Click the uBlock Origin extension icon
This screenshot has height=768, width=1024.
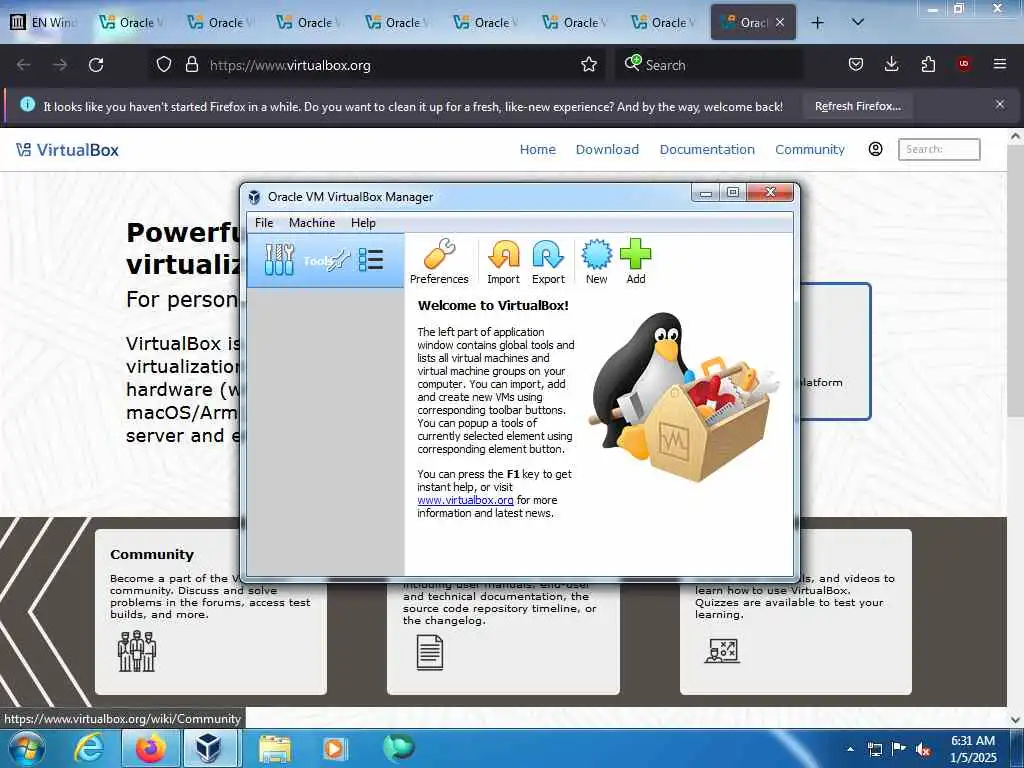(963, 65)
